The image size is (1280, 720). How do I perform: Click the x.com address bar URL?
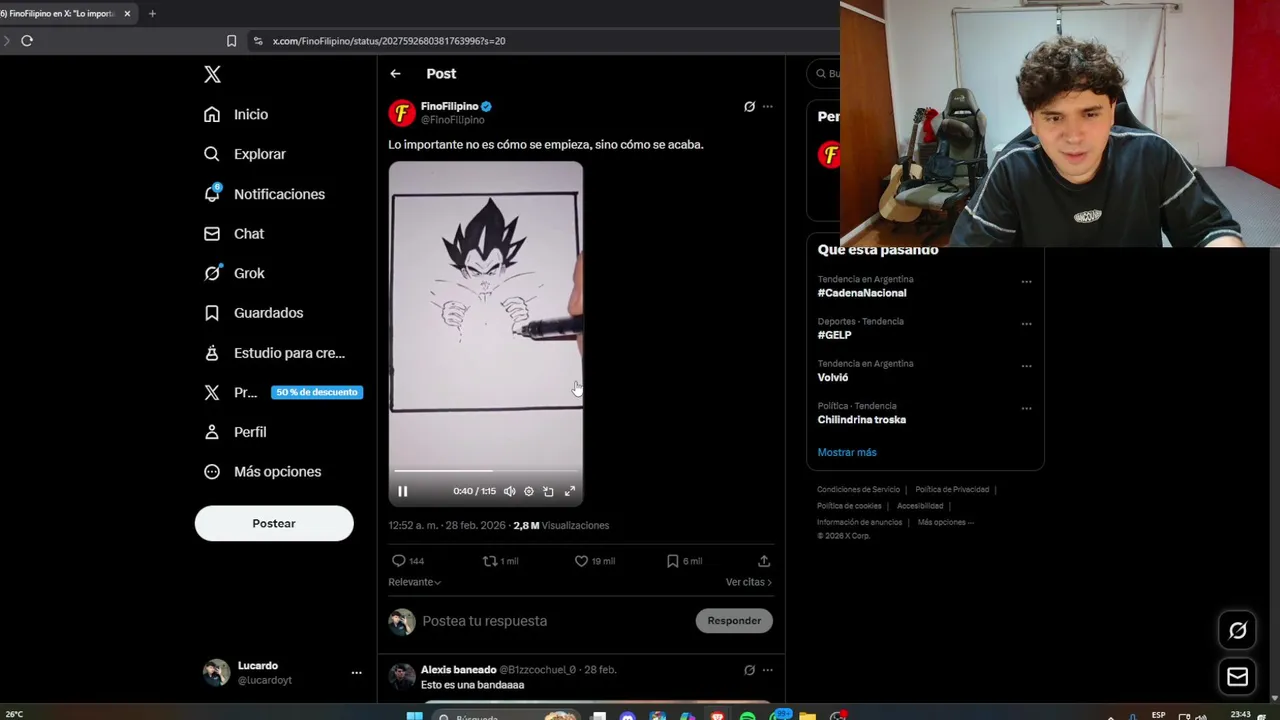tap(388, 41)
